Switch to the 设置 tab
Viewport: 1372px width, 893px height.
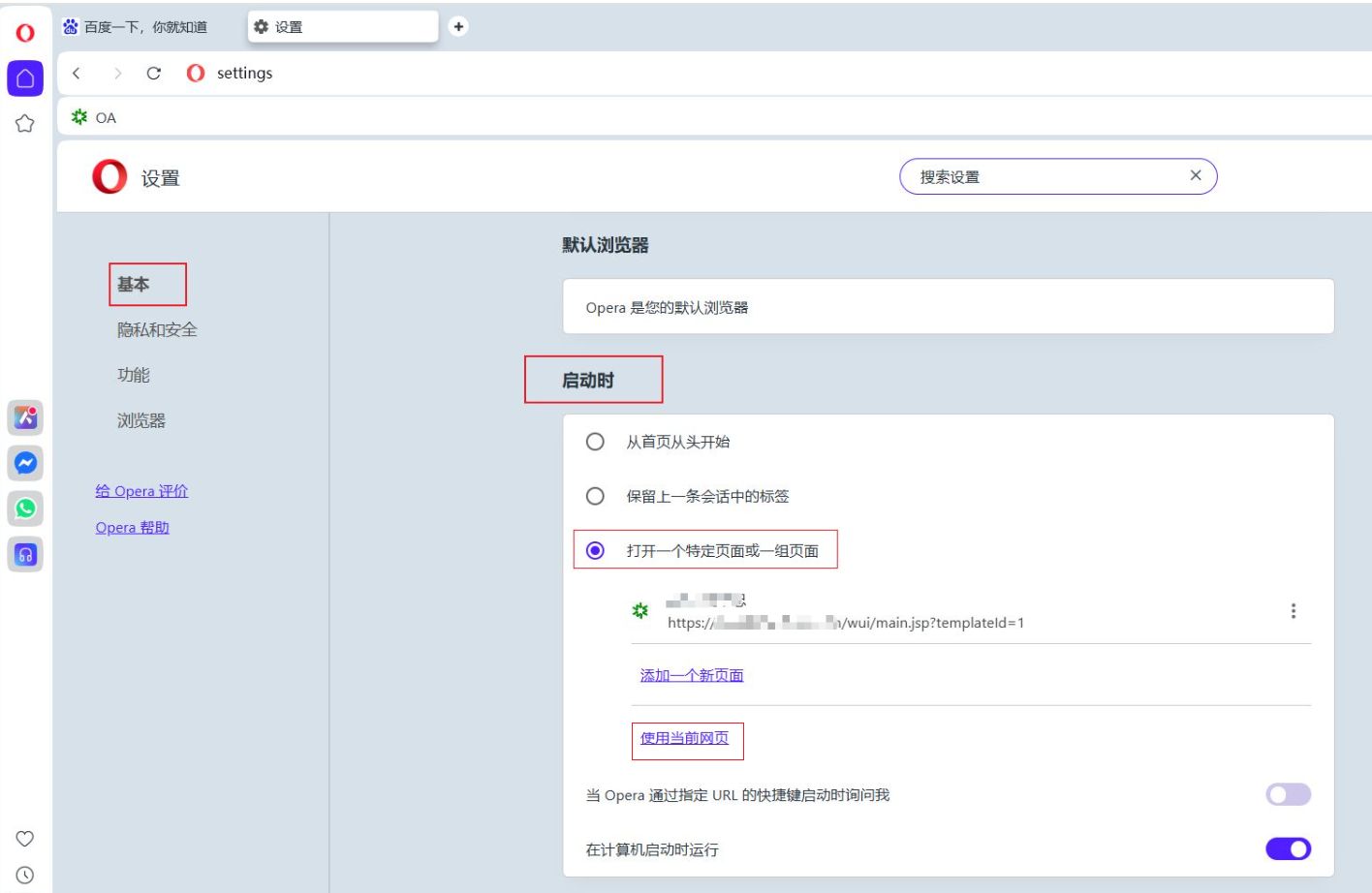point(343,27)
